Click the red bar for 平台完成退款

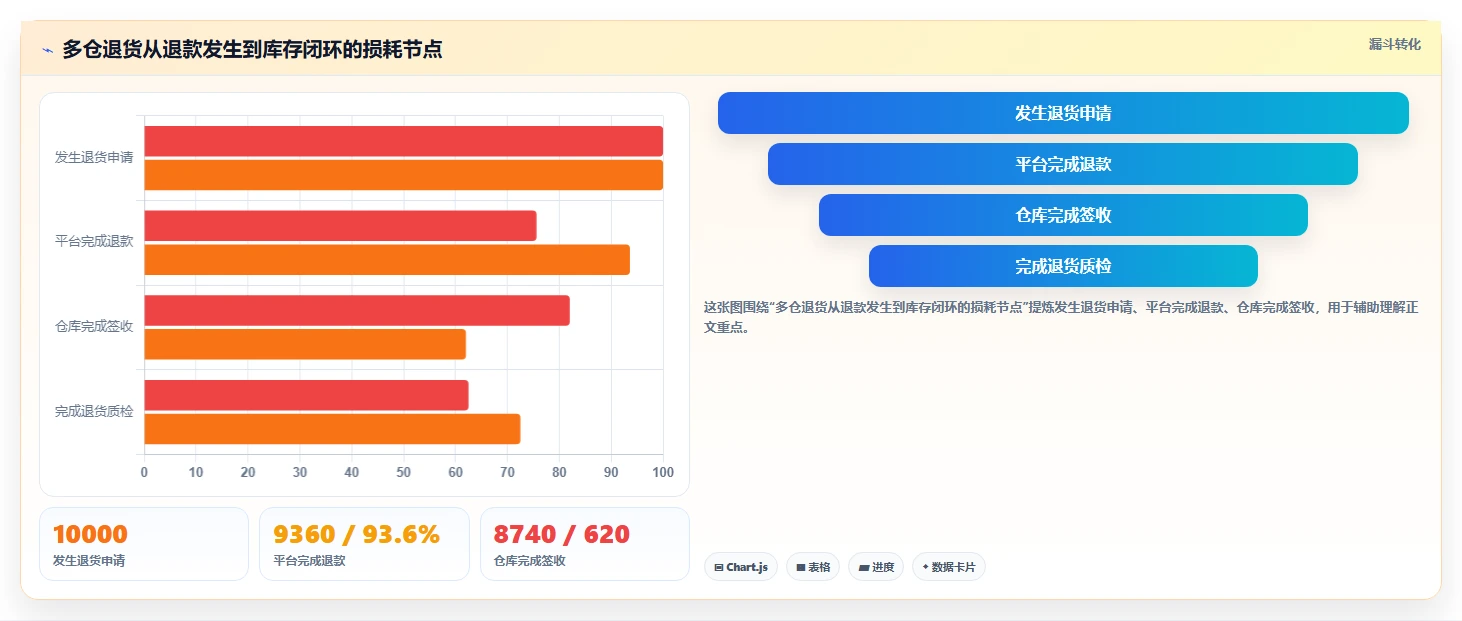(x=340, y=226)
